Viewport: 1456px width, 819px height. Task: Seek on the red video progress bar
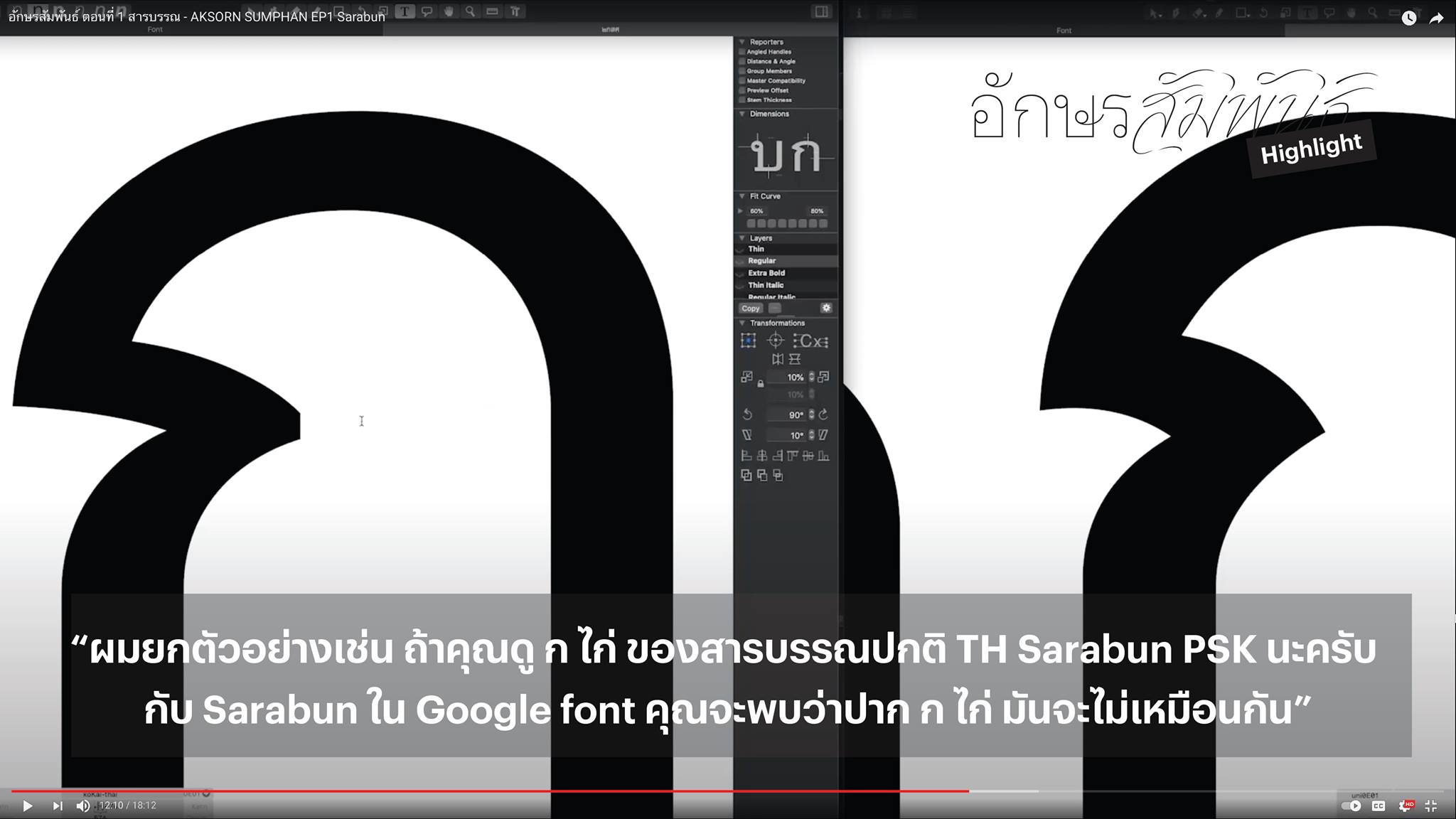[490, 791]
